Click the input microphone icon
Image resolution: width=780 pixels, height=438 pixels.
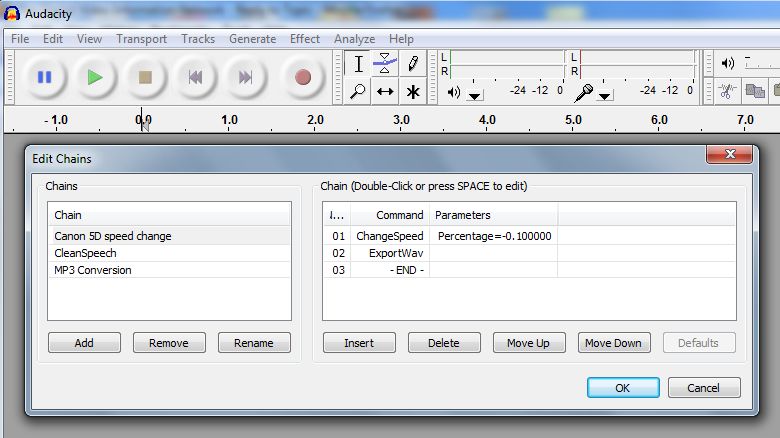pos(583,93)
